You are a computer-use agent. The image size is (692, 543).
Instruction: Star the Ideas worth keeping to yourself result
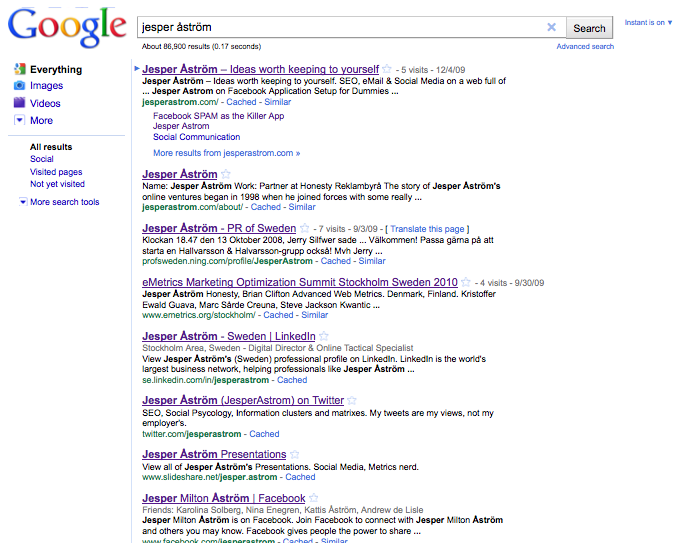(x=387, y=69)
